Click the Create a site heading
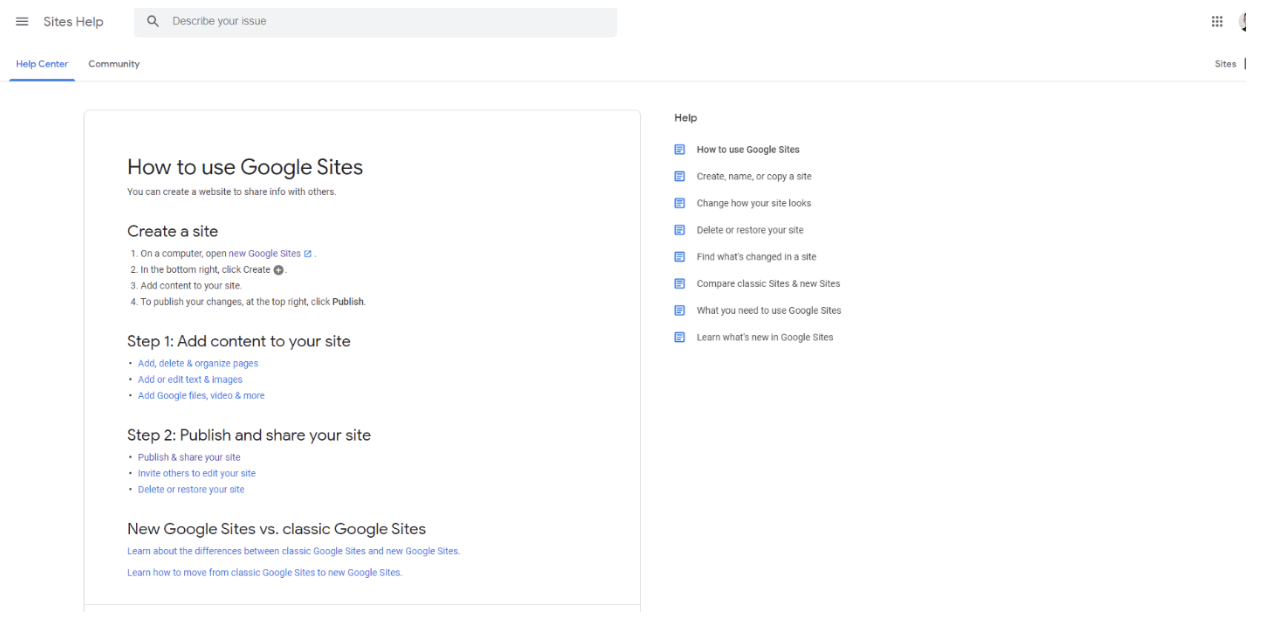Viewport: 1278px width, 626px height. point(172,231)
